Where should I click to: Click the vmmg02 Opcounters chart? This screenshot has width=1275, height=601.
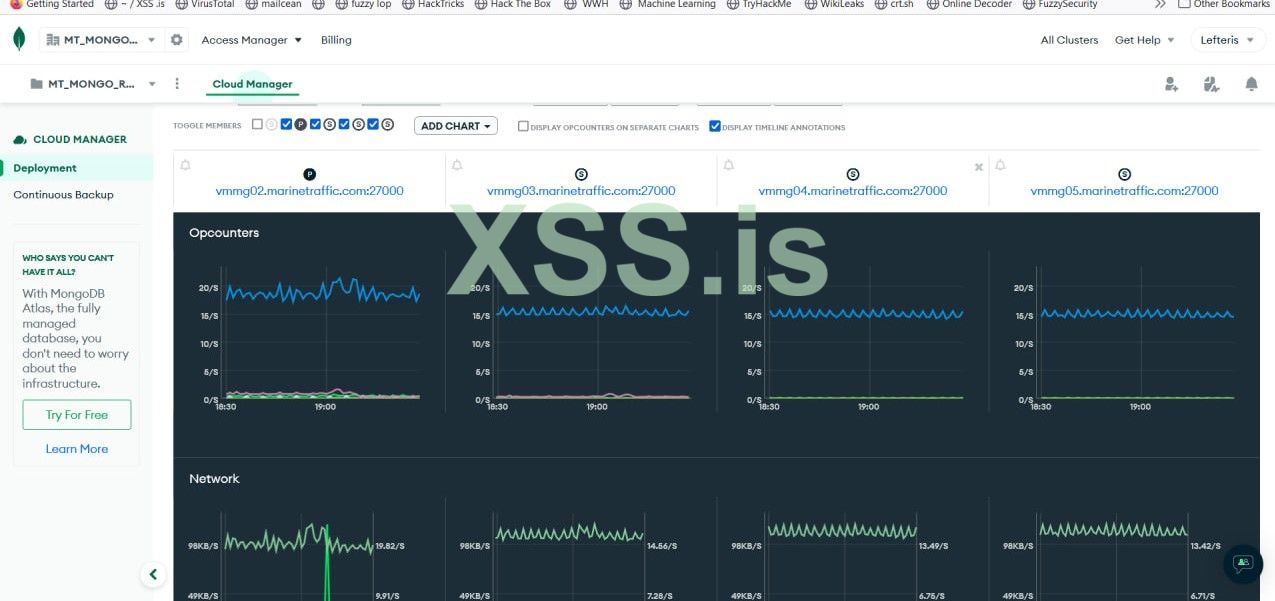322,335
